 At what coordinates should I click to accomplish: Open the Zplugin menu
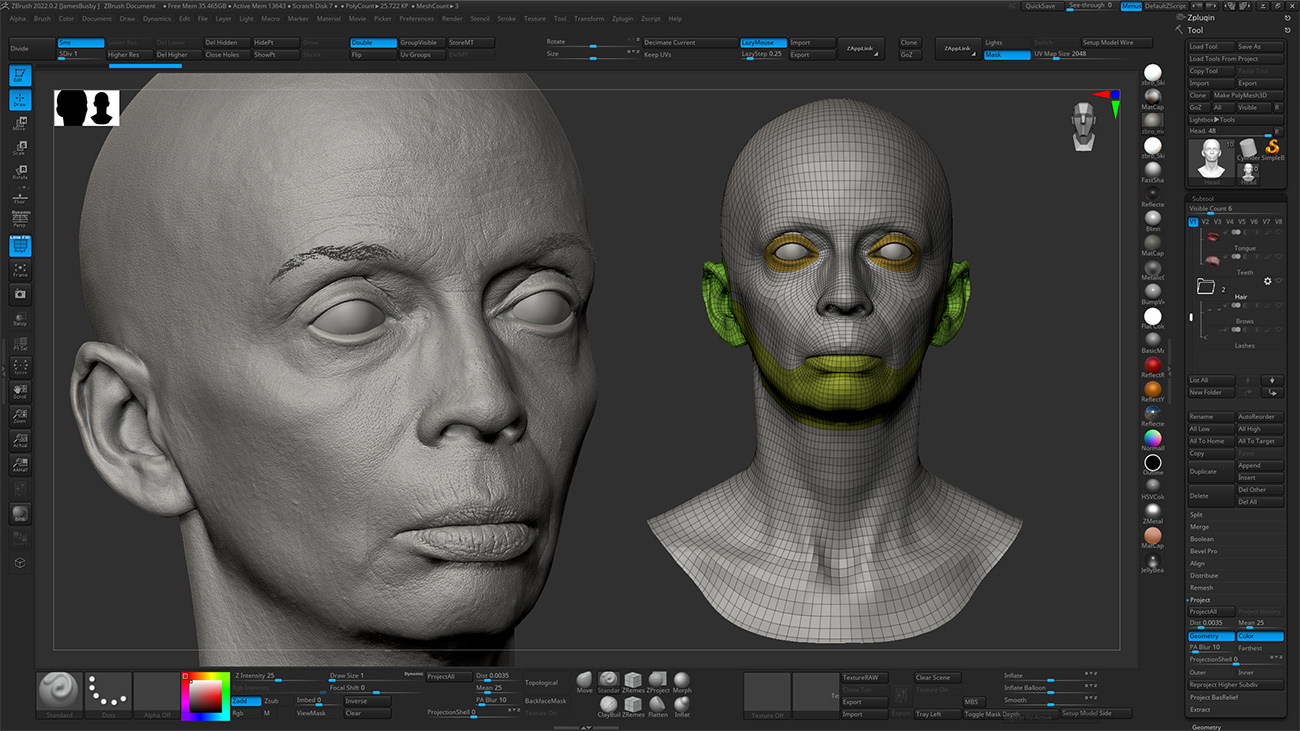pyautogui.click(x=622, y=18)
